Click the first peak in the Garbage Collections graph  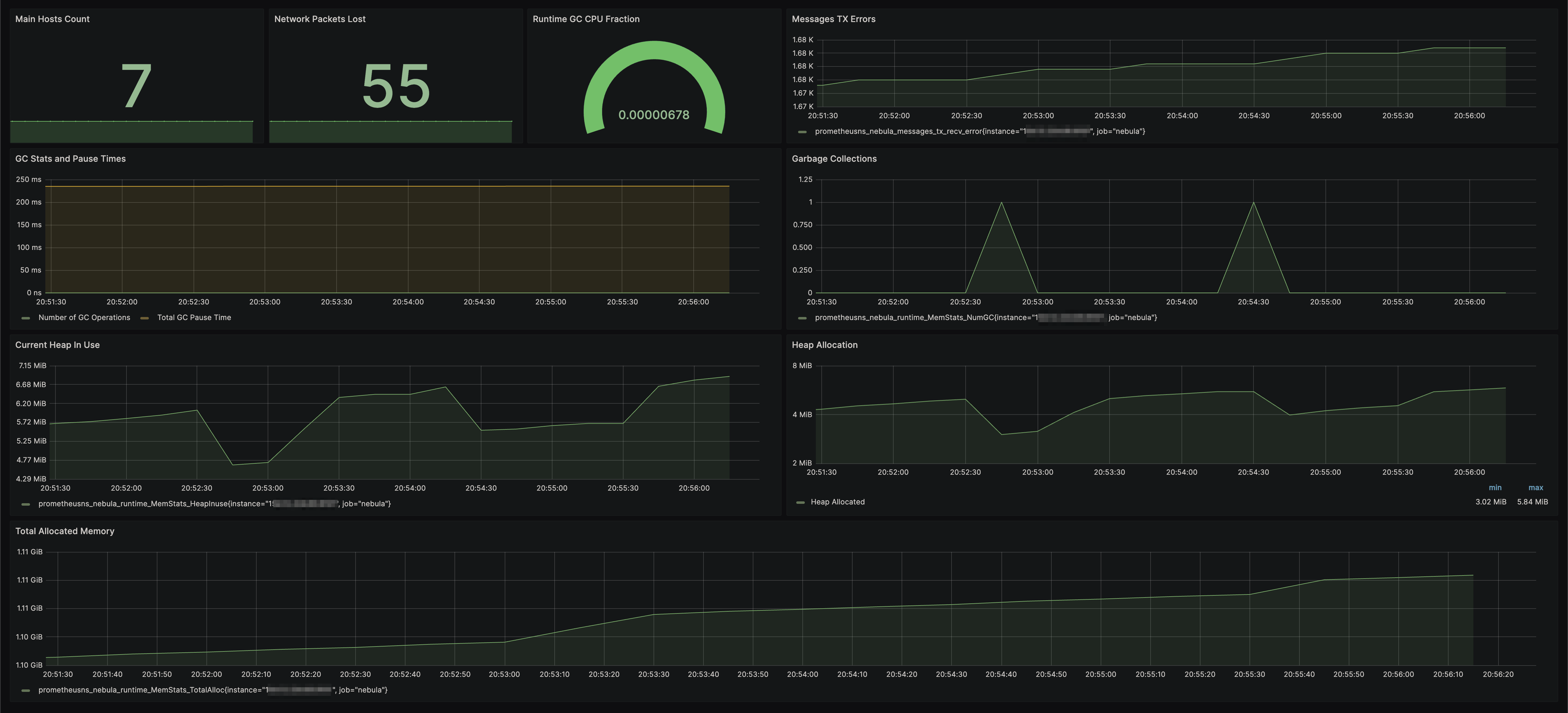(1001, 202)
